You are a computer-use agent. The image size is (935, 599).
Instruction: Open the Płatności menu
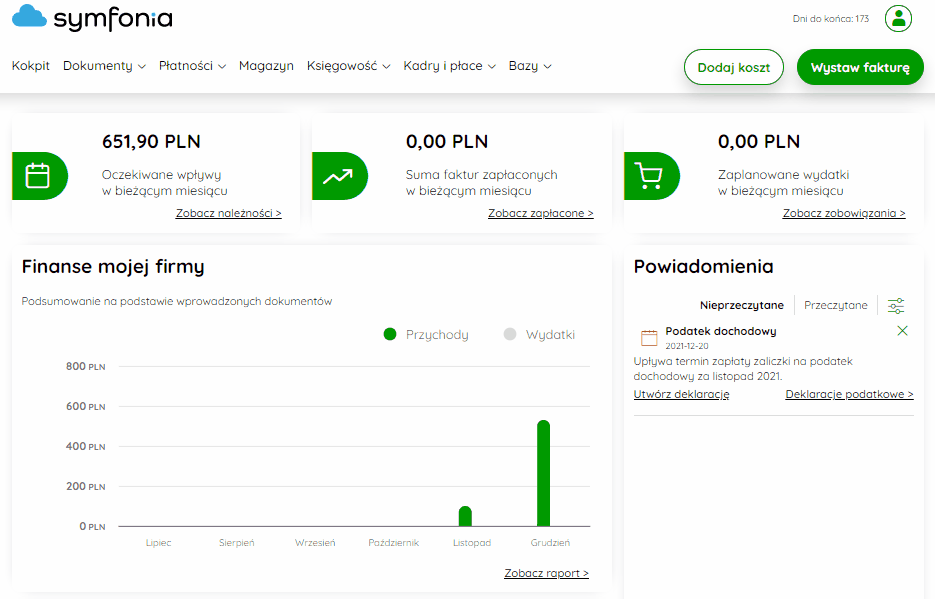click(185, 66)
